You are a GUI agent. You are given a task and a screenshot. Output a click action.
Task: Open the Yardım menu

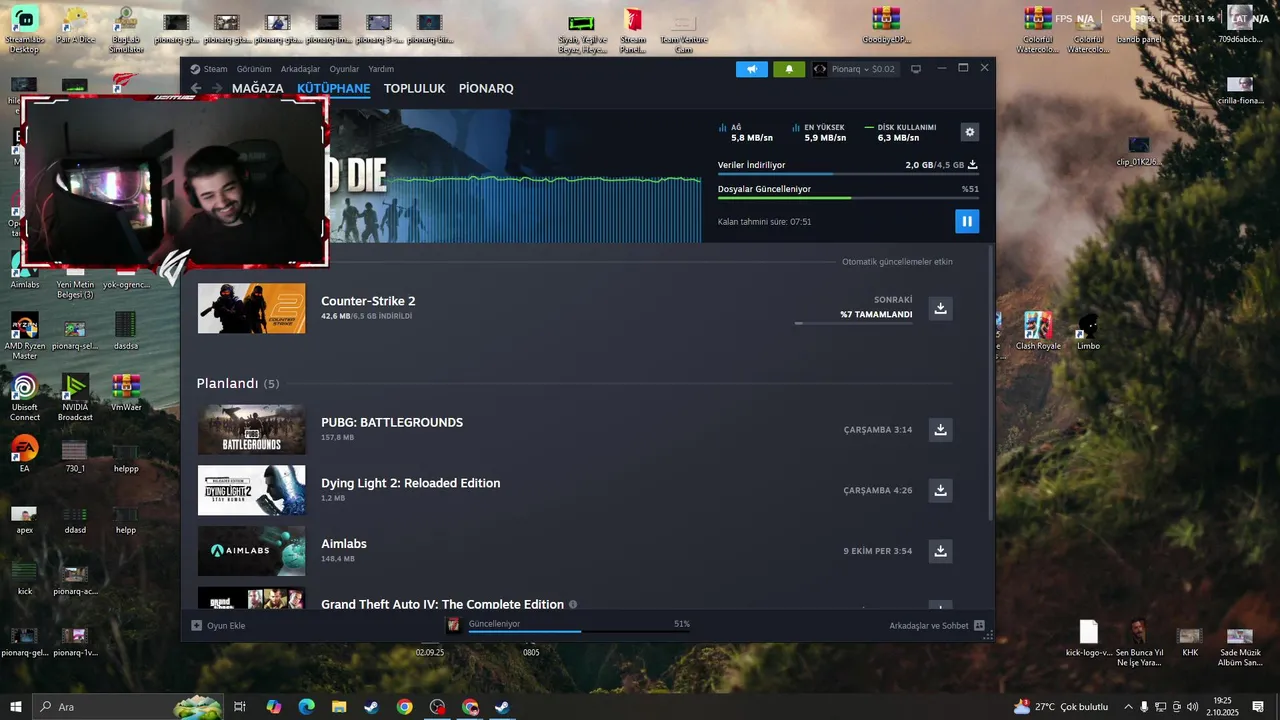[381, 69]
